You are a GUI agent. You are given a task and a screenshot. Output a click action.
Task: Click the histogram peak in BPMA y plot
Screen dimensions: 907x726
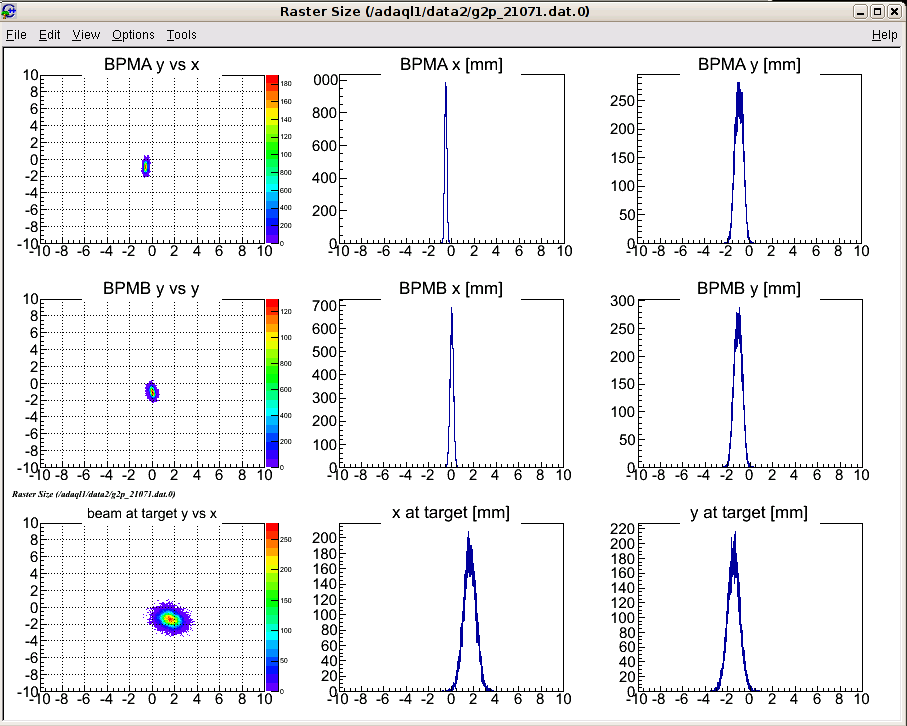click(739, 86)
